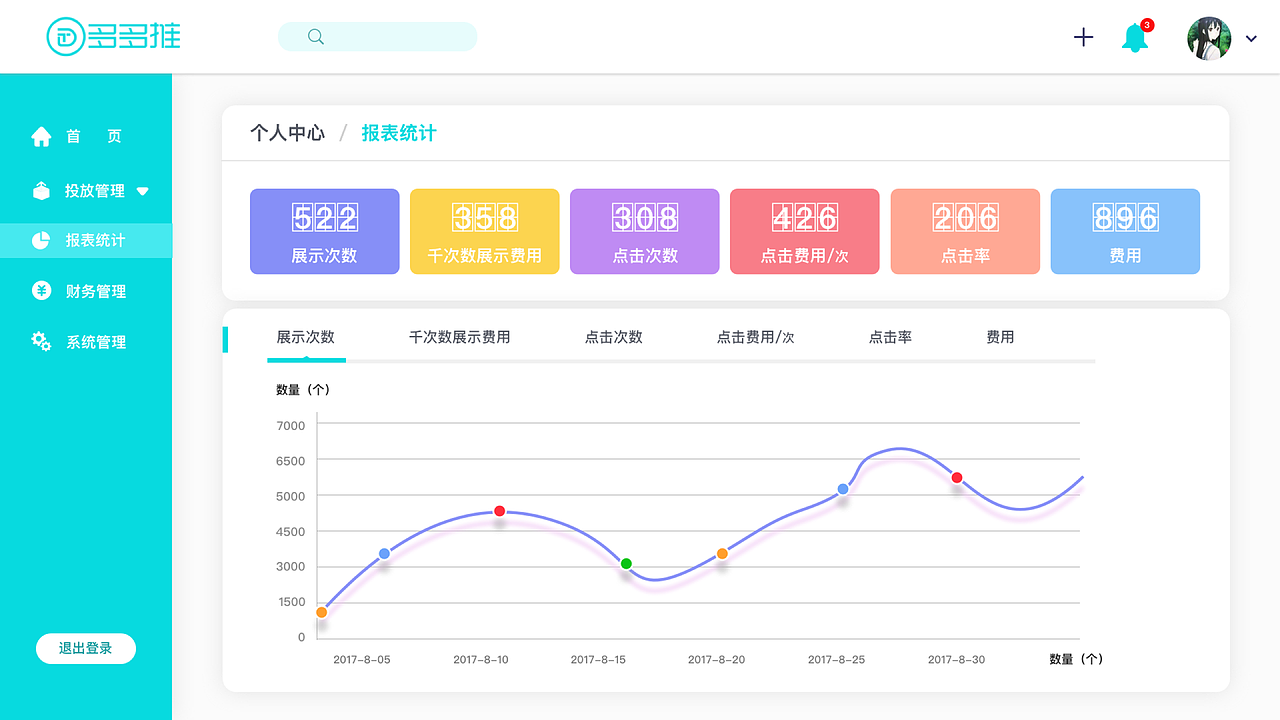Click the 2017-8-15 axis label

[598, 660]
